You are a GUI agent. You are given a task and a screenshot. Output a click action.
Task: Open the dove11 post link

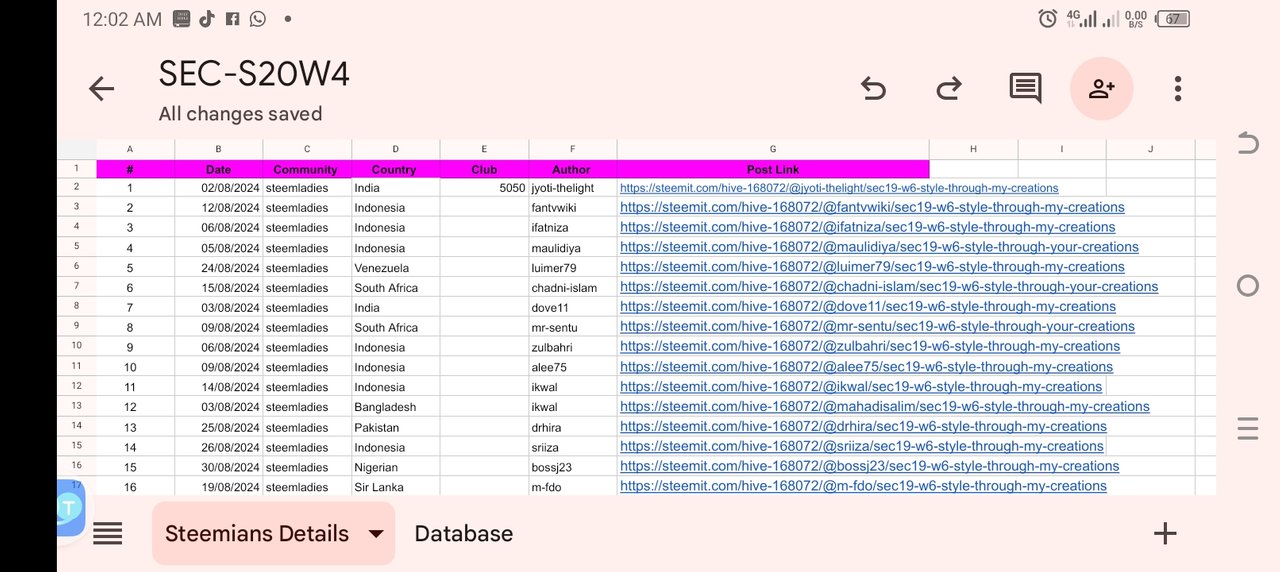tap(868, 307)
